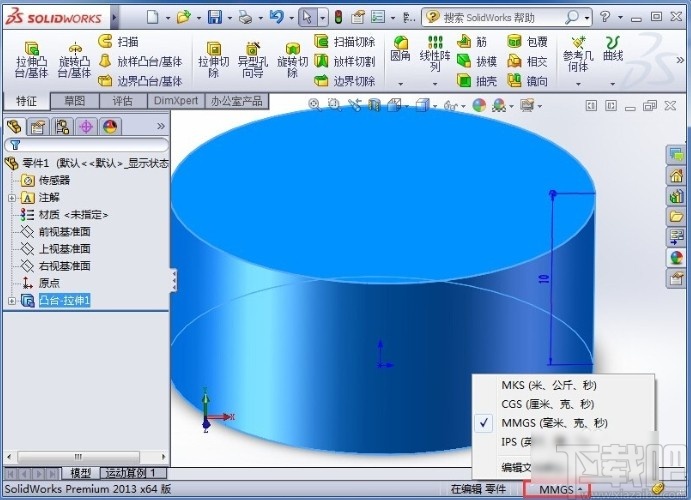Select the Rib (筋) feature

pos(472,42)
